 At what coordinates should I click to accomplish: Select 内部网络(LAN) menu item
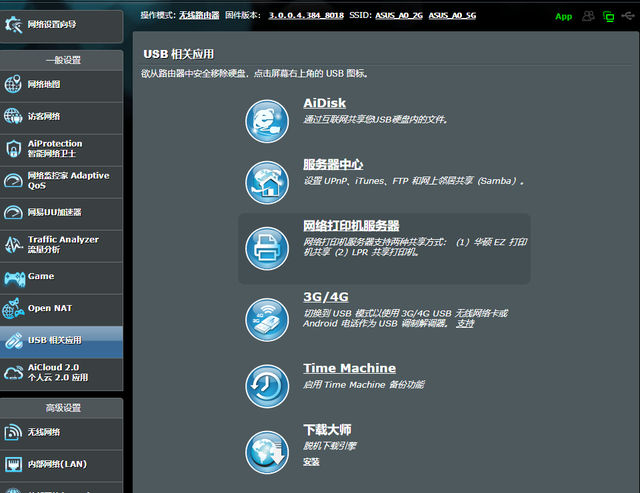62,466
